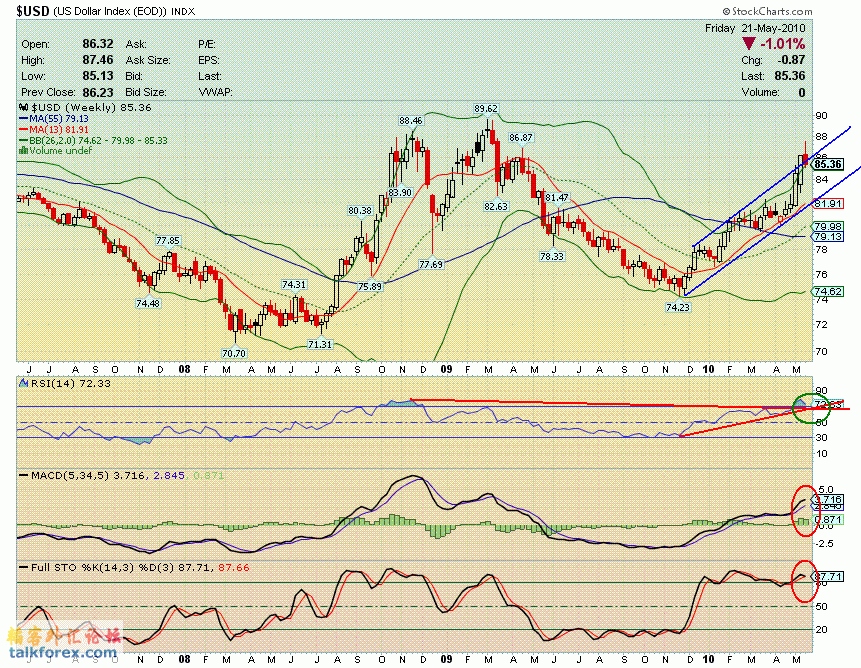Click the VWAP label
Viewport: 861px width, 668px height.
click(x=215, y=92)
